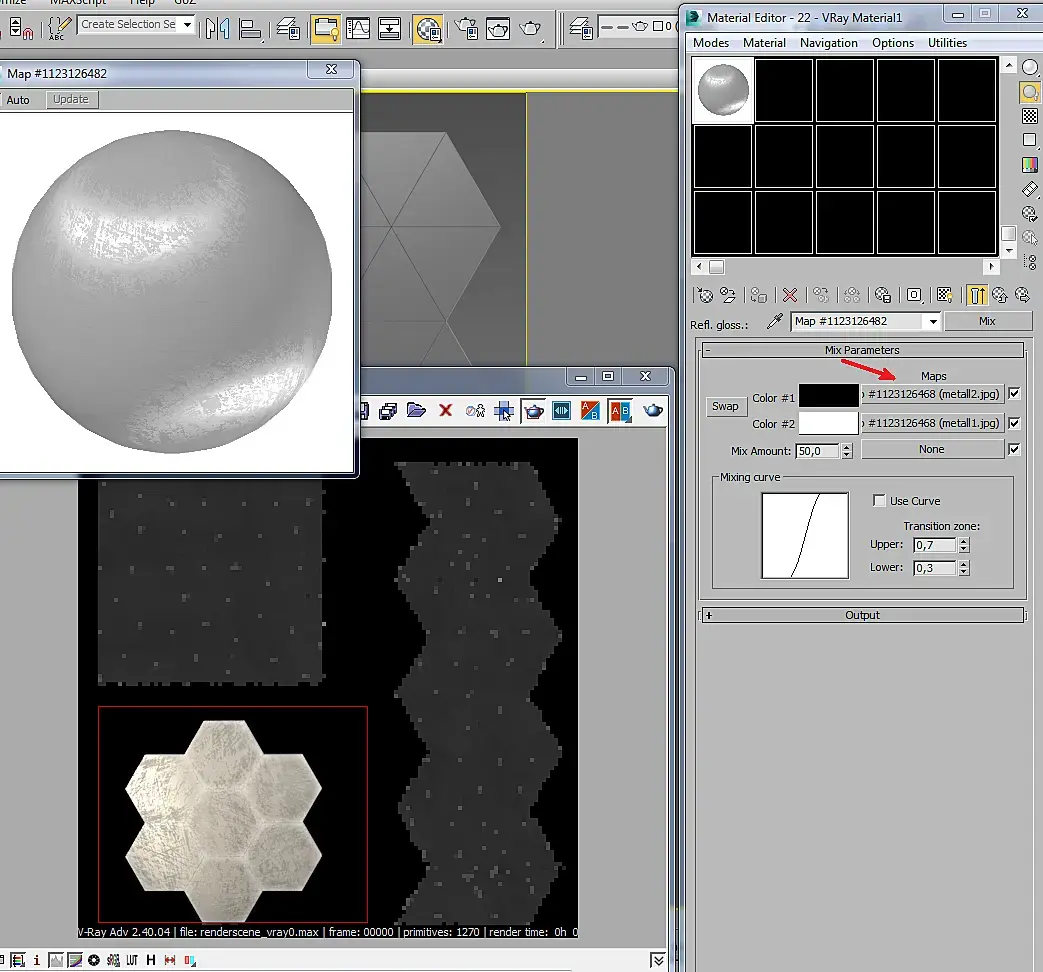This screenshot has height=972, width=1043.
Task: Open Curve Editor from main toolbar
Action: [358, 28]
